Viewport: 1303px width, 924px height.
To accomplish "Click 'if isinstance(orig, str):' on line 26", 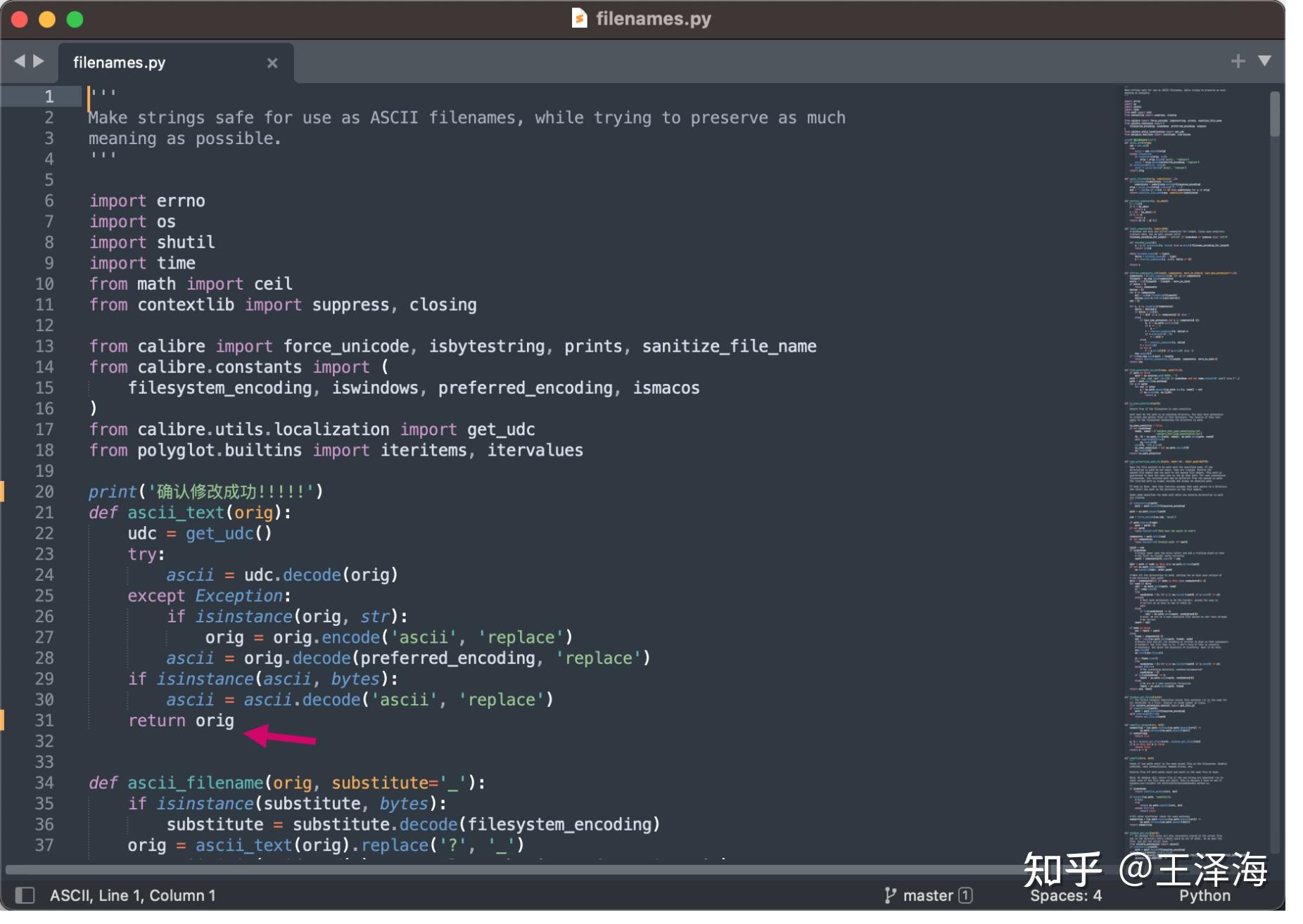I will click(287, 616).
